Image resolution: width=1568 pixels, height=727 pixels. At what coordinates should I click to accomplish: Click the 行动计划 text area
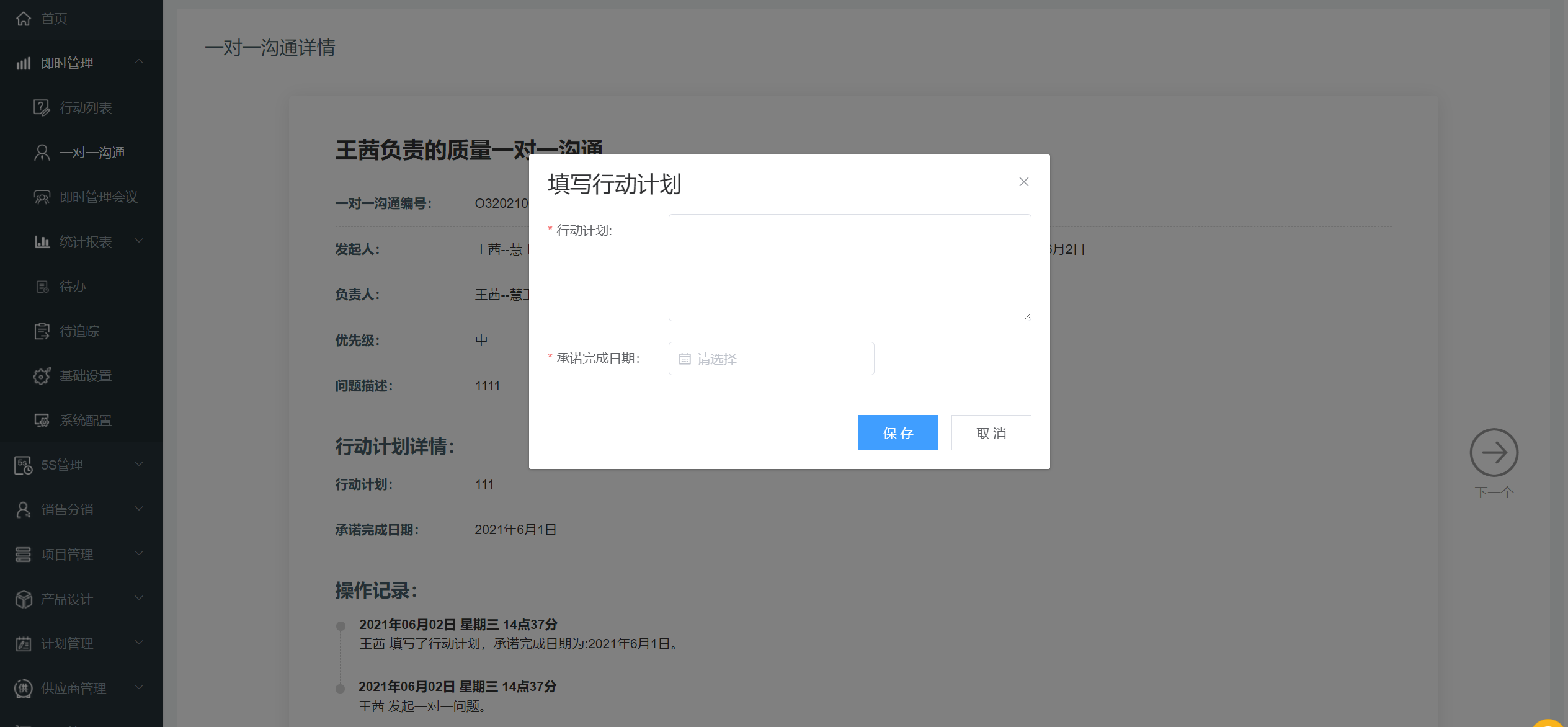(x=849, y=267)
